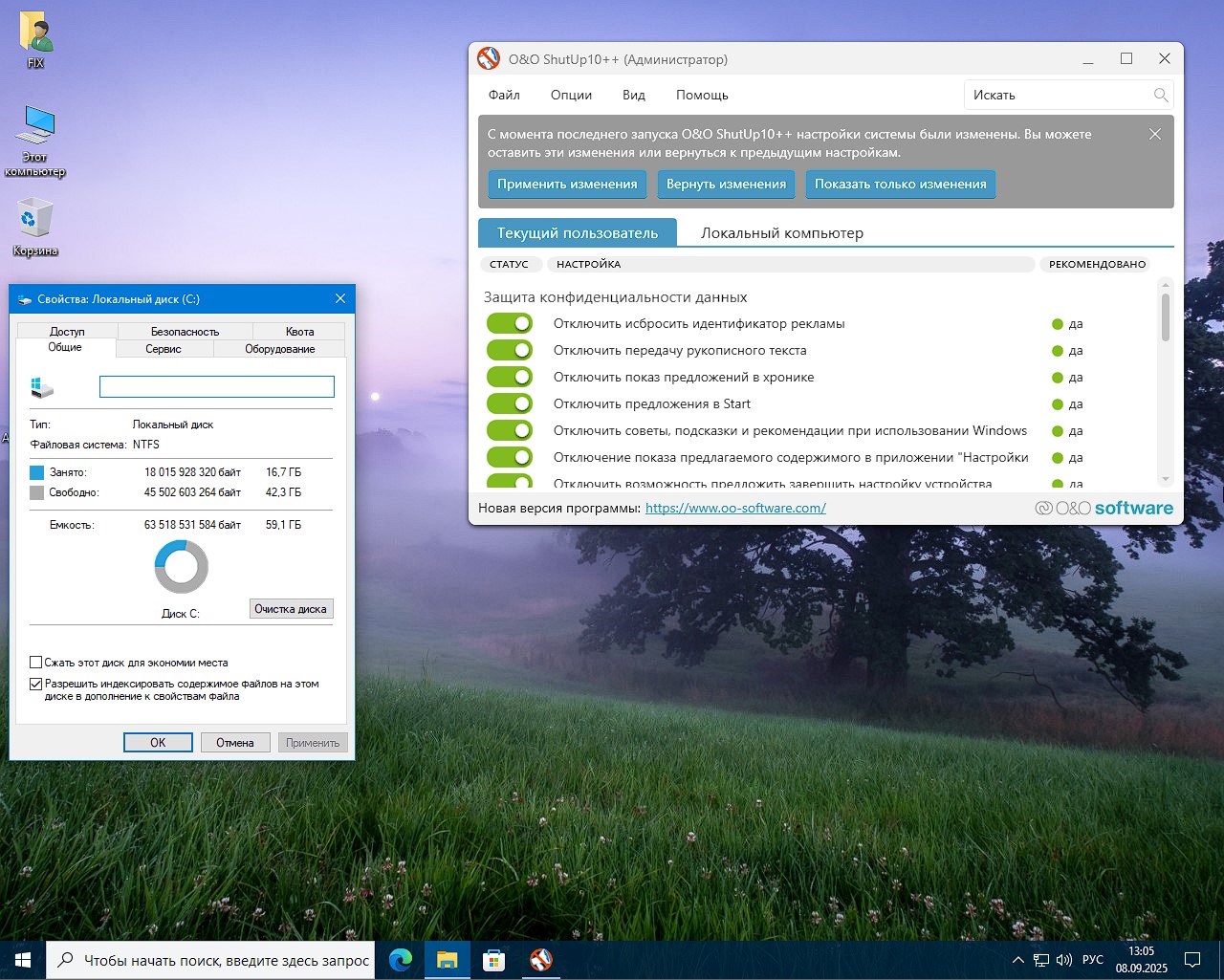Click the disk label input field

(217, 386)
